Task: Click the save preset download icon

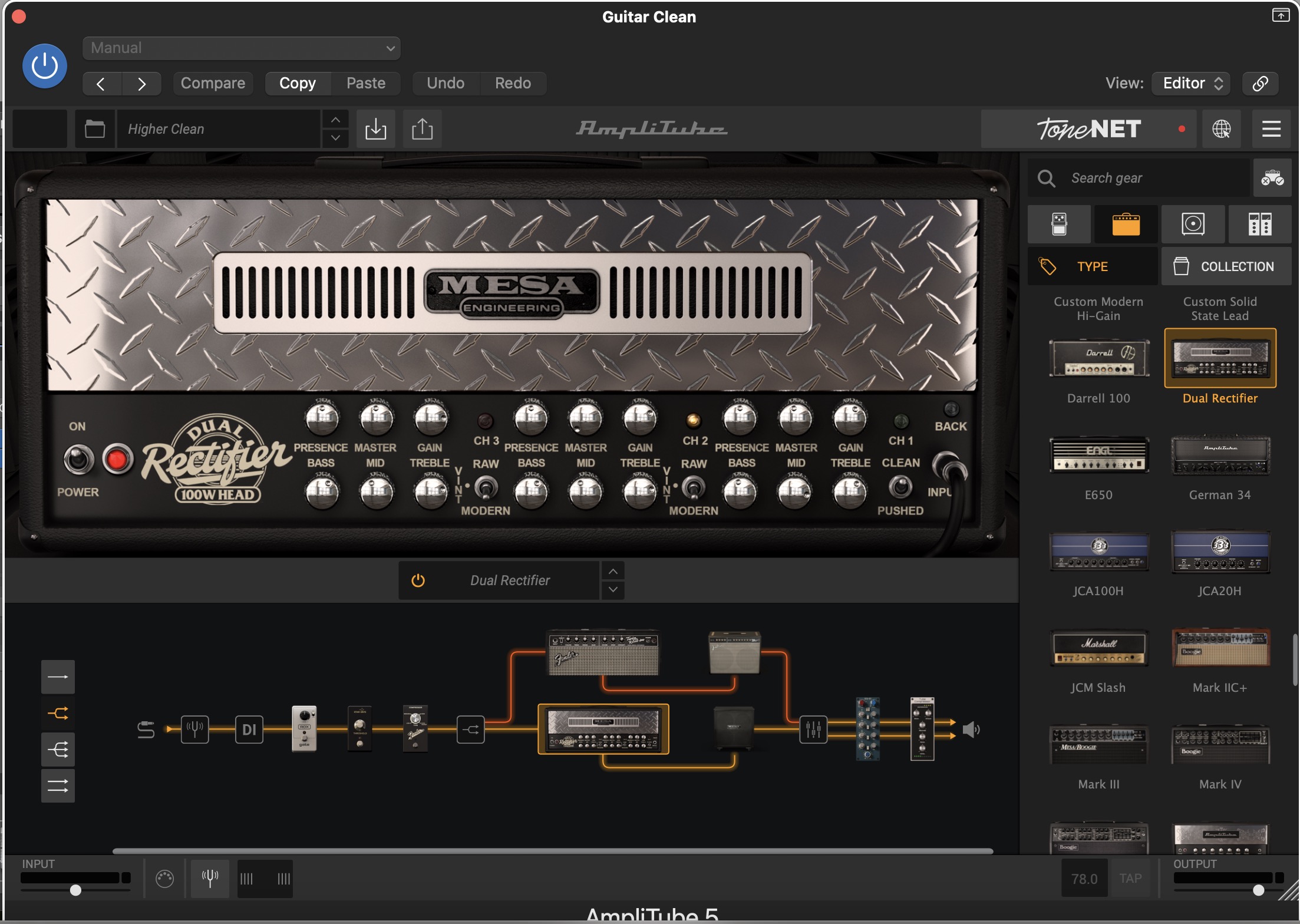Action: click(x=376, y=128)
